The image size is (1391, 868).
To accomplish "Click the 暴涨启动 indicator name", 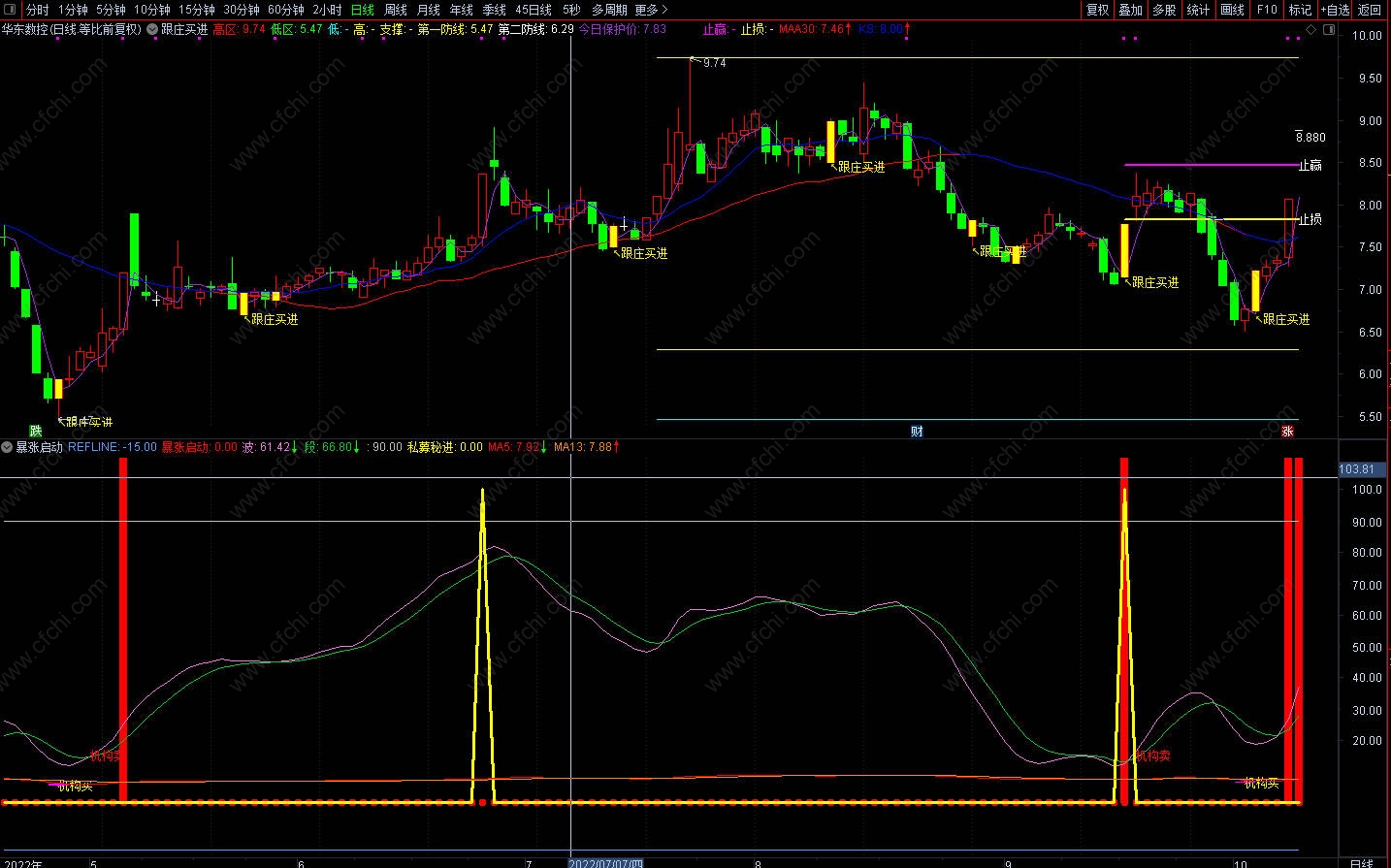I will pos(40,447).
